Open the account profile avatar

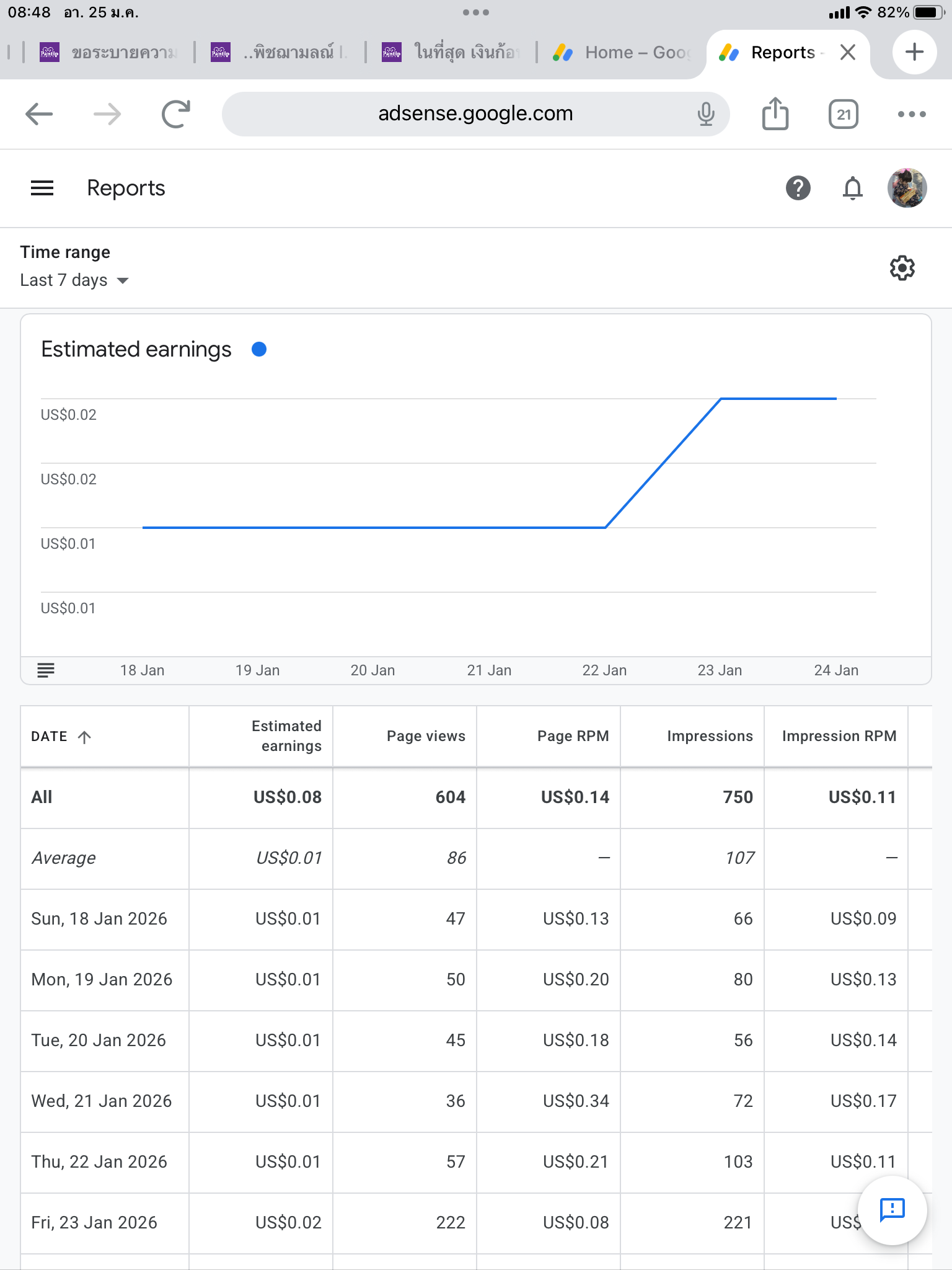pos(907,188)
